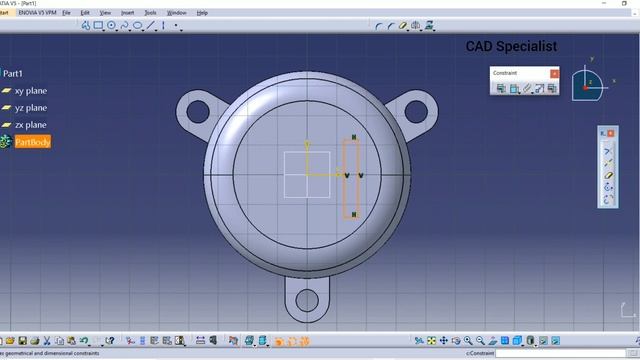Click the Pan icon
The height and width of the screenshot is (360, 640).
point(444,340)
